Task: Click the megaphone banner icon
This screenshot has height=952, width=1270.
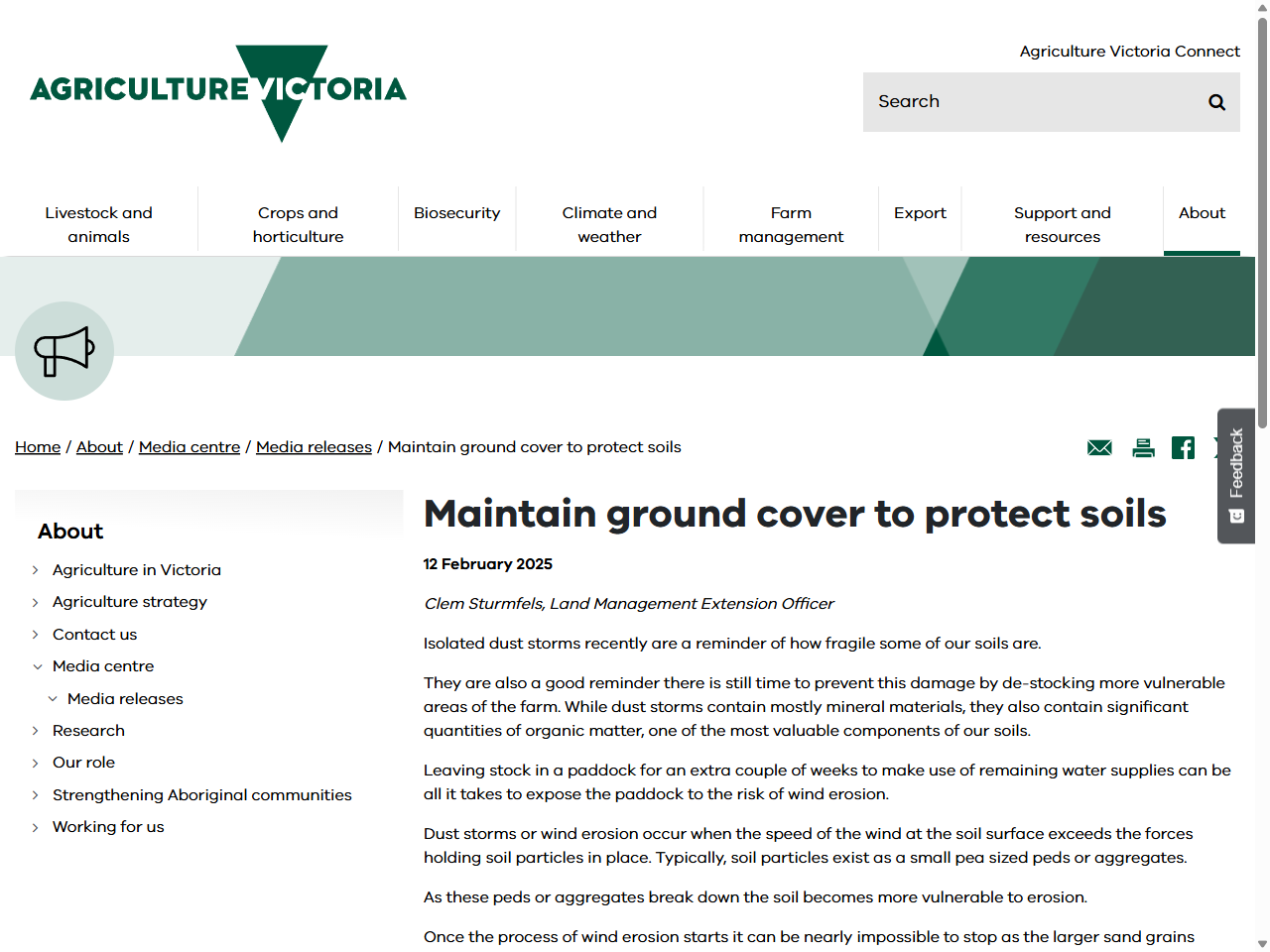Action: (x=63, y=350)
